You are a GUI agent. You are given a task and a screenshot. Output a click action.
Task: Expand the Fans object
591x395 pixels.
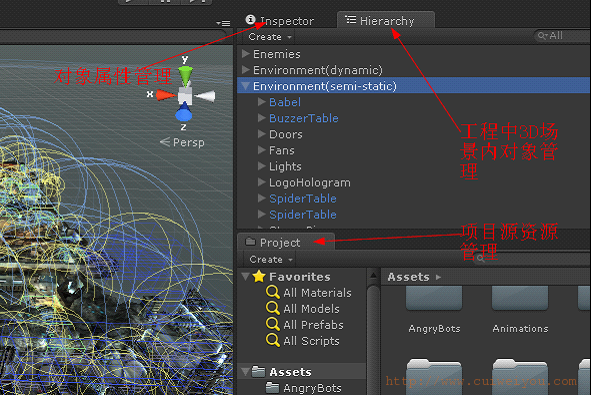[x=262, y=150]
